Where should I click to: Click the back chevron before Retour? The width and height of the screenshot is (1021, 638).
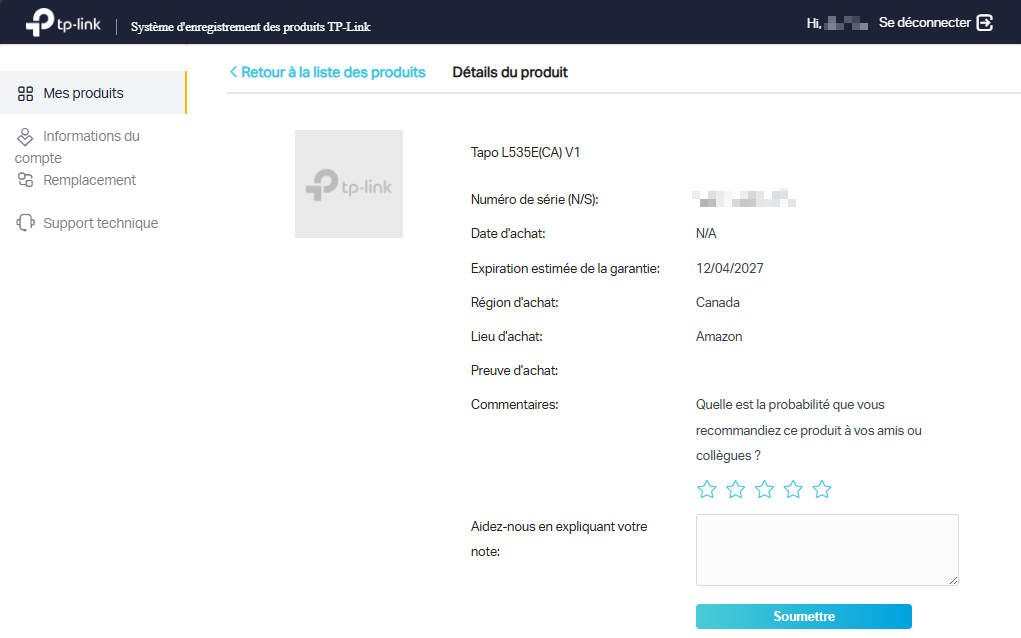pos(232,72)
